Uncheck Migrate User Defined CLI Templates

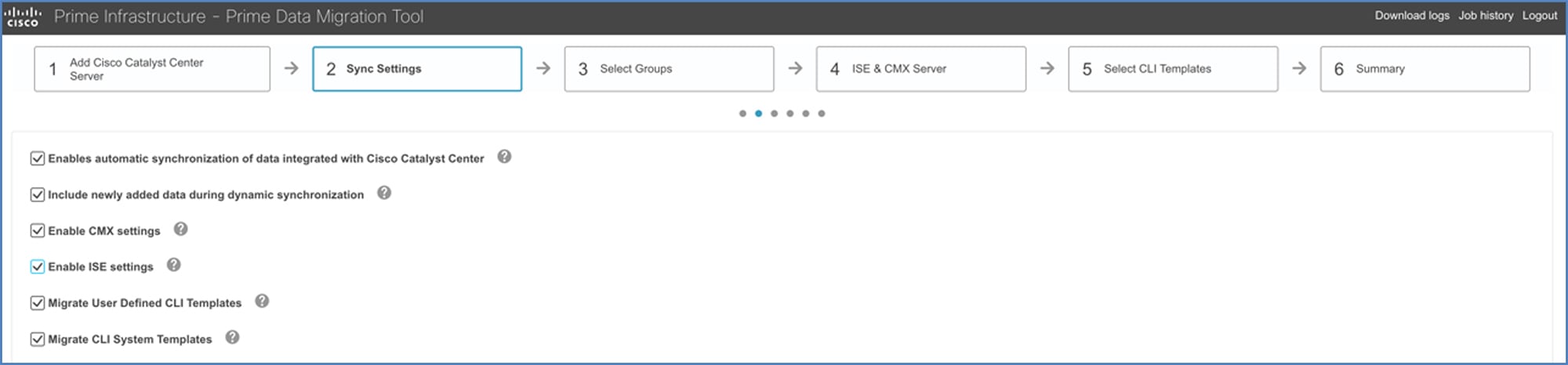click(37, 302)
